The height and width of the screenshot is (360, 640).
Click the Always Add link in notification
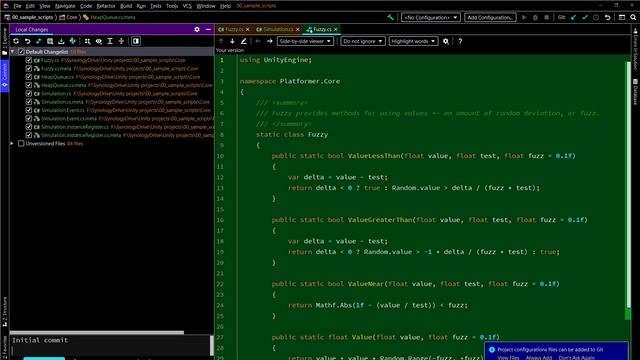(539, 358)
